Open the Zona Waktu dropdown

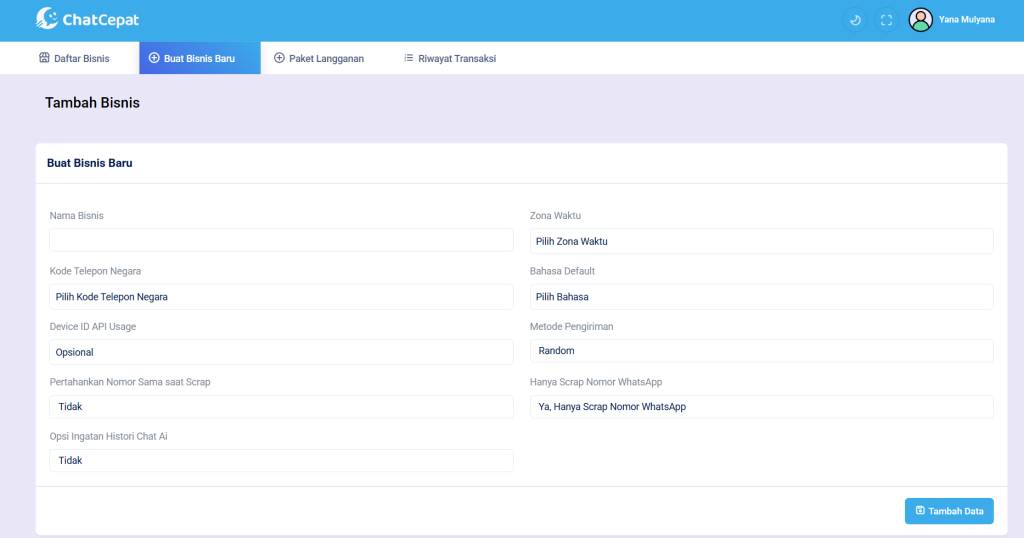[761, 241]
